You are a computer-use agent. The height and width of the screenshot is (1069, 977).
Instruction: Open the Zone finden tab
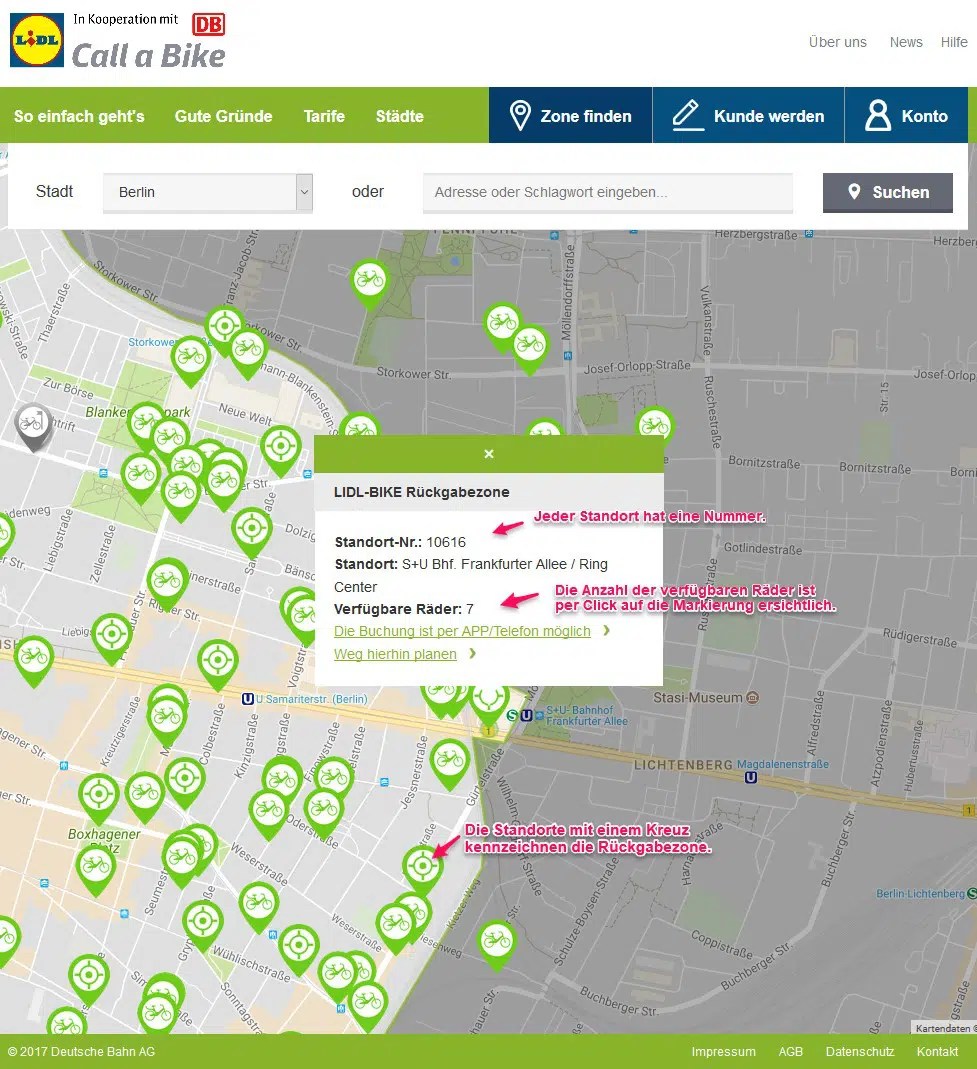point(571,115)
